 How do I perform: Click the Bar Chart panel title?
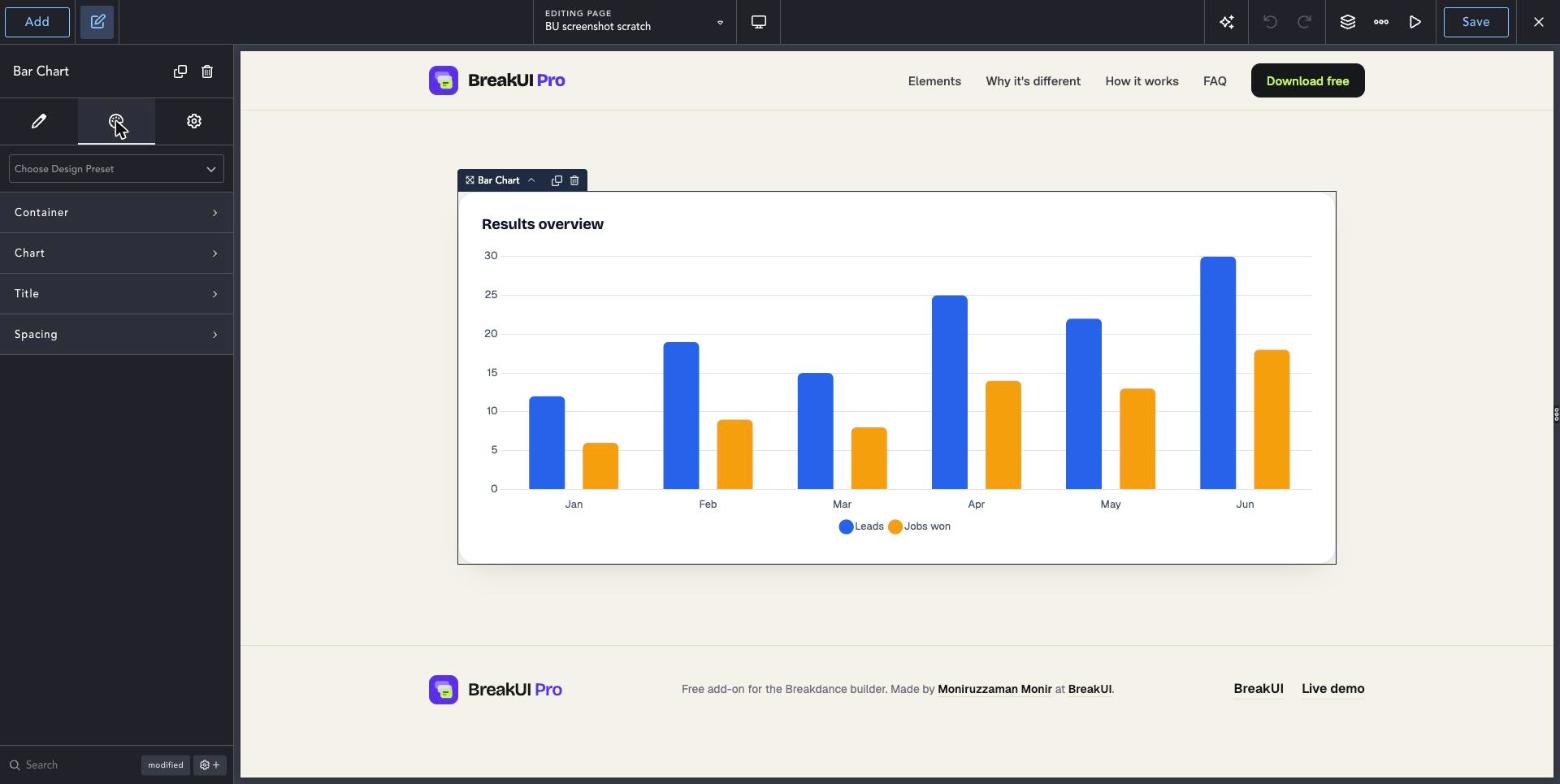pyautogui.click(x=41, y=71)
